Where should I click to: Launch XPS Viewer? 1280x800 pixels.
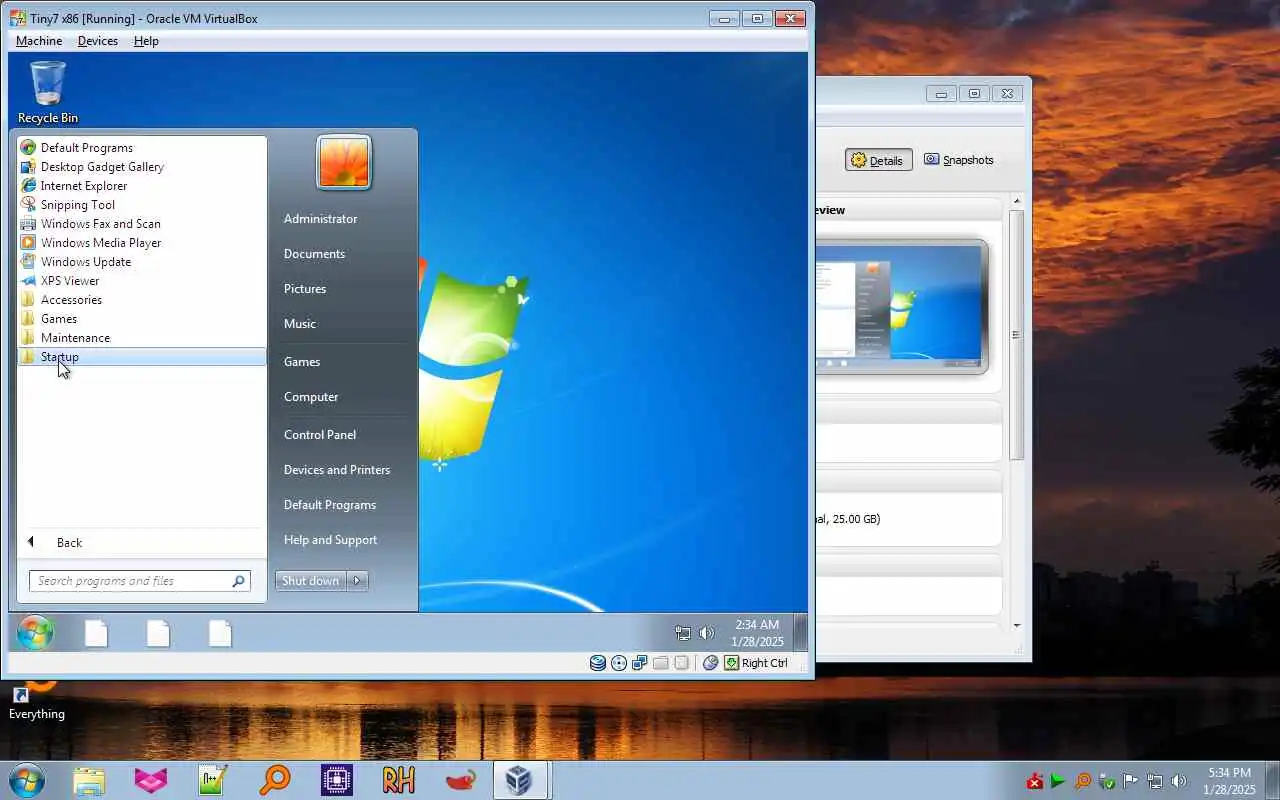tap(70, 281)
